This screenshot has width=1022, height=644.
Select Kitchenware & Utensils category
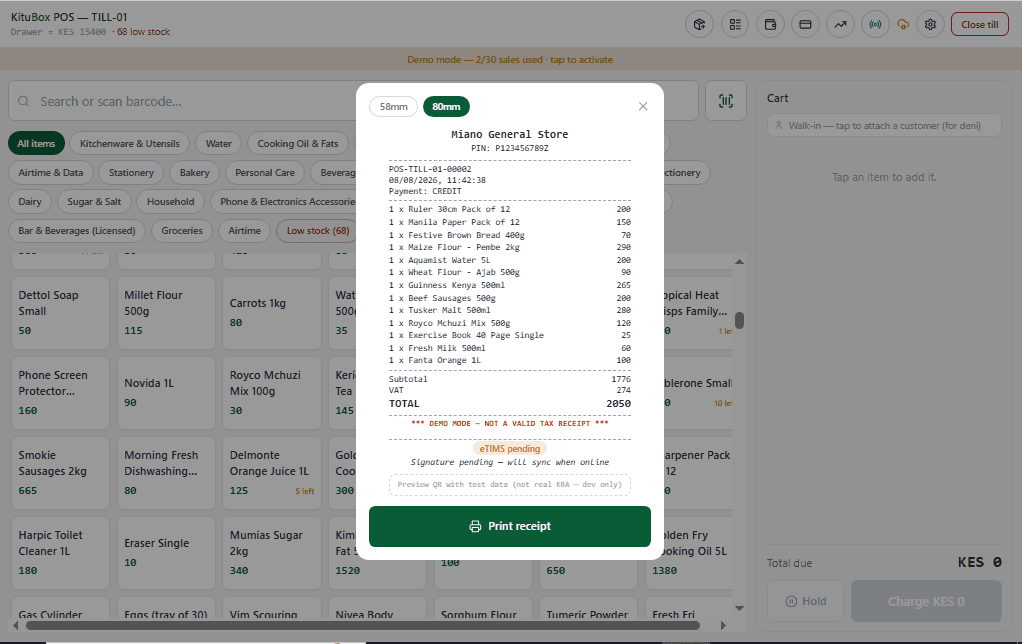[130, 143]
